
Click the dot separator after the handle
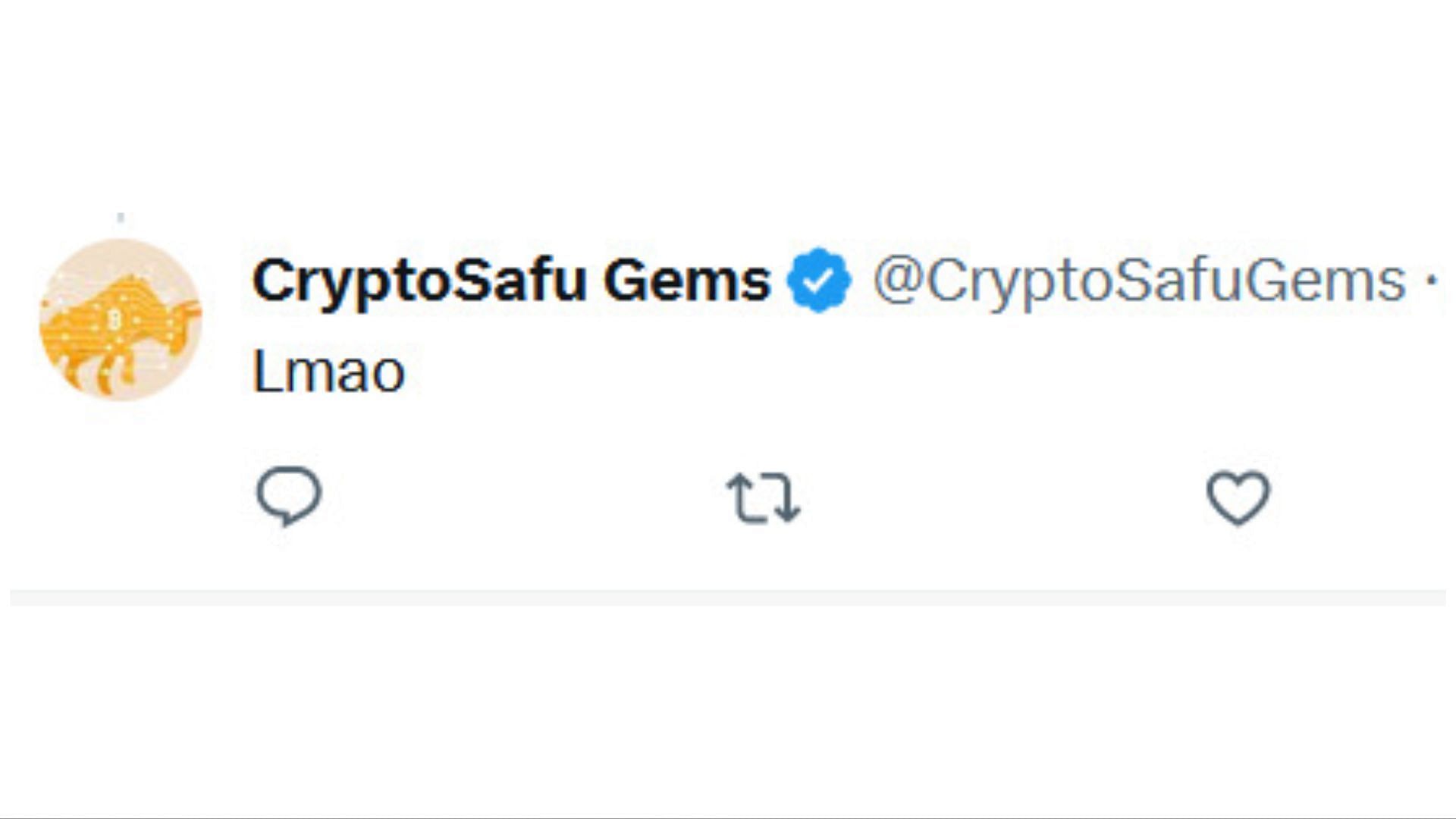pyautogui.click(x=1431, y=281)
